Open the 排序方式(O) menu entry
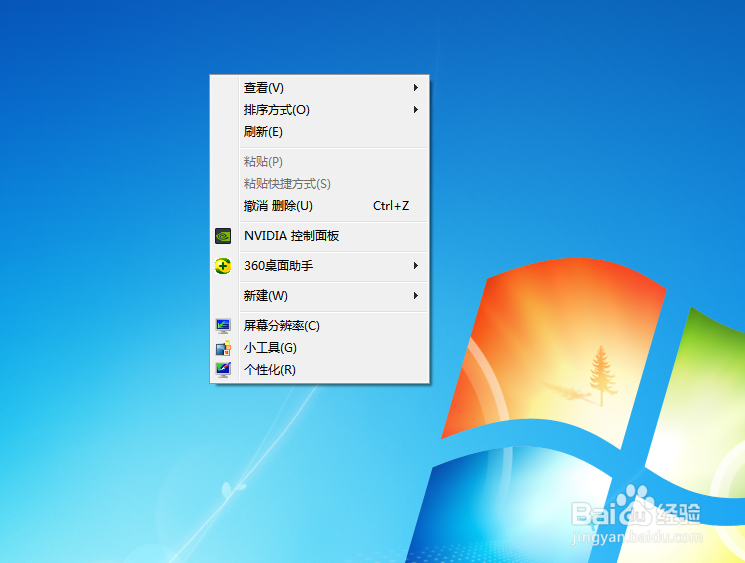745x563 pixels. (x=320, y=110)
